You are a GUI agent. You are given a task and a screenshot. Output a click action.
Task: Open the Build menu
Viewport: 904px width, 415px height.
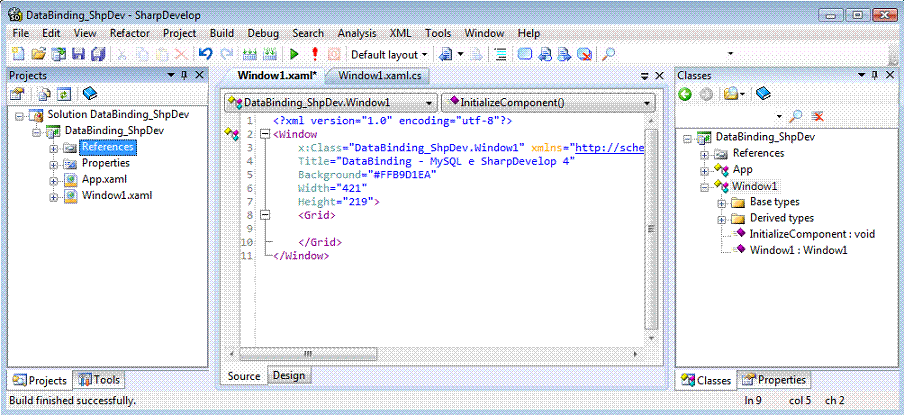click(222, 33)
